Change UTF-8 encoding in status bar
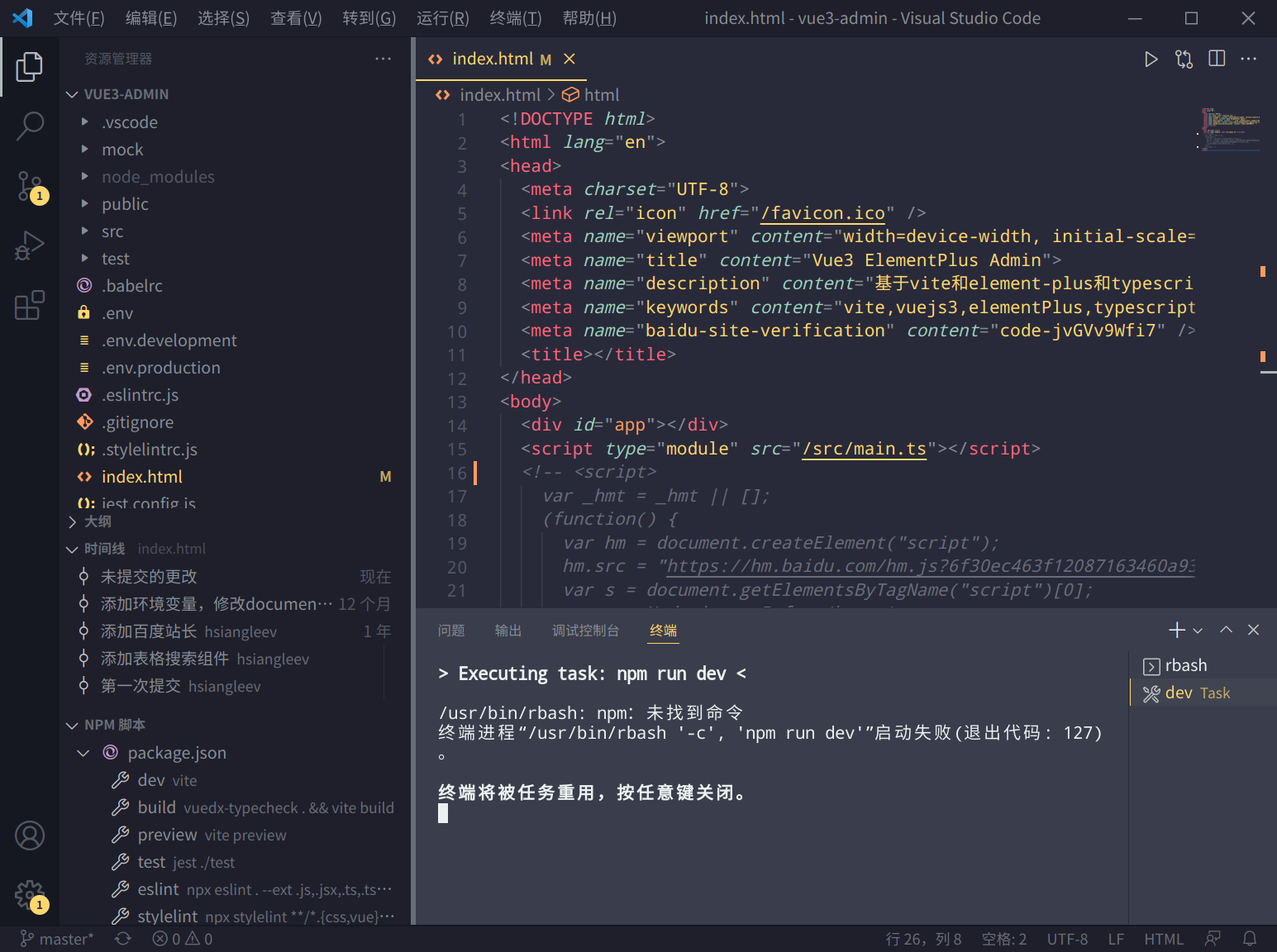 pos(1067,939)
